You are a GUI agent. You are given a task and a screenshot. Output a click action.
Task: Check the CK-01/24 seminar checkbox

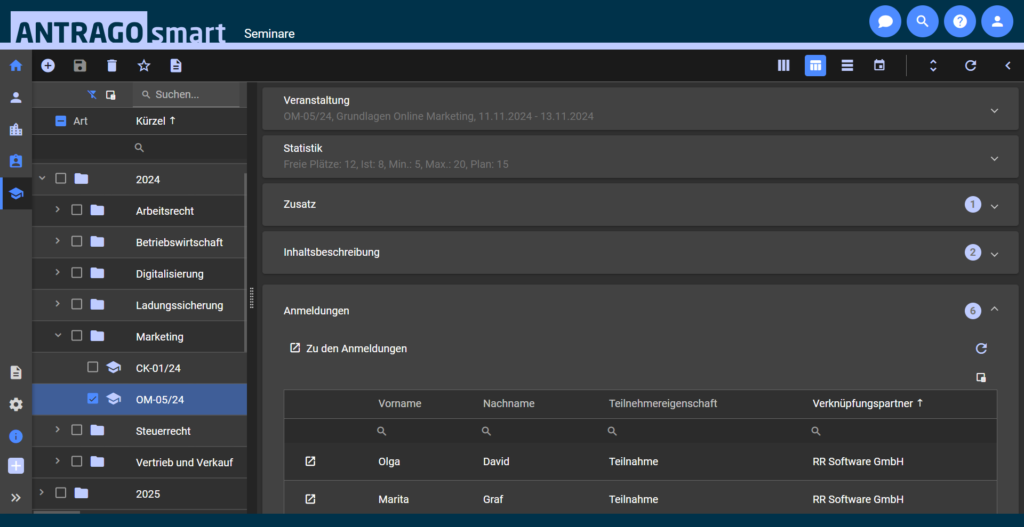93,367
